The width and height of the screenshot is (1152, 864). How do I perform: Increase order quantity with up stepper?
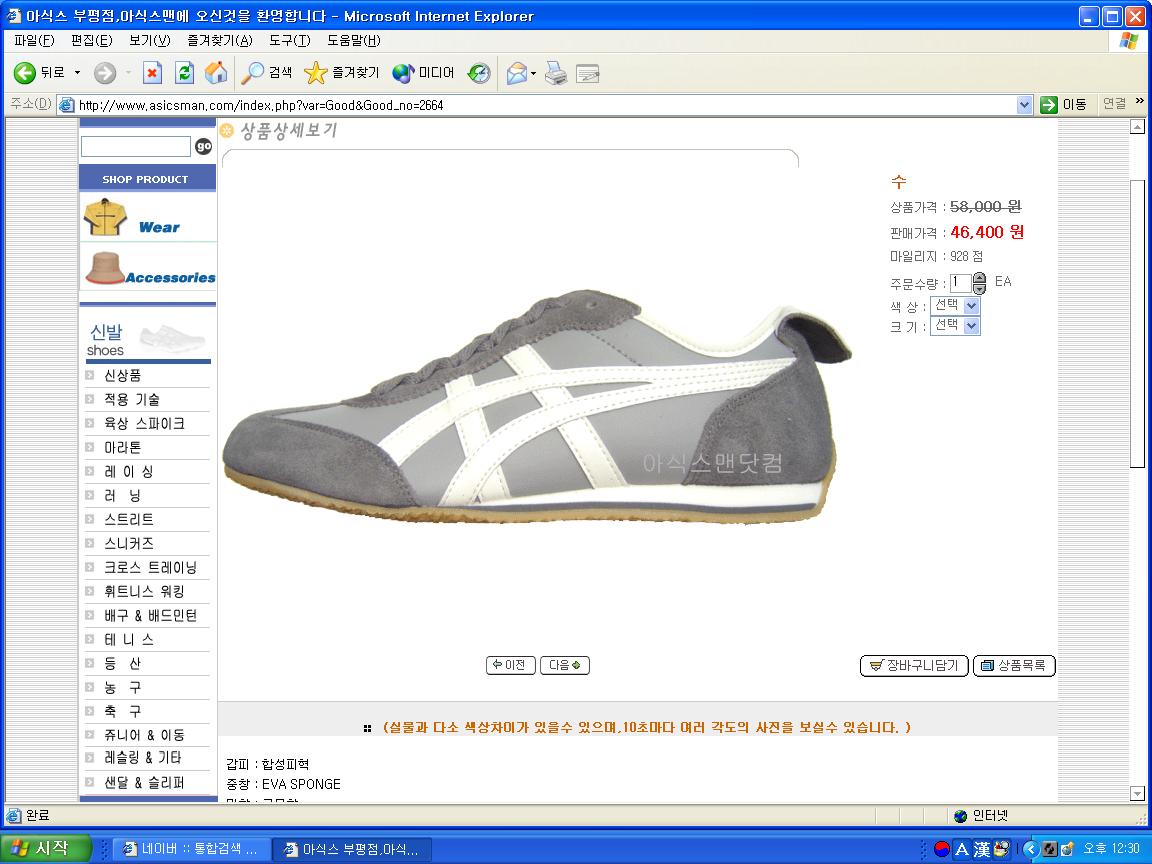click(x=979, y=278)
